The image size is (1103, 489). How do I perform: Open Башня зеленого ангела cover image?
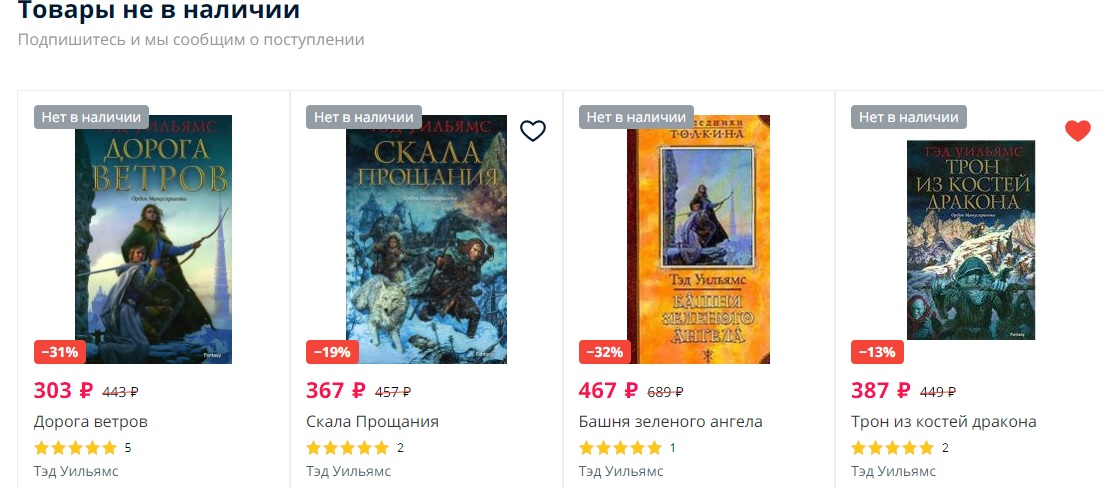click(x=699, y=239)
